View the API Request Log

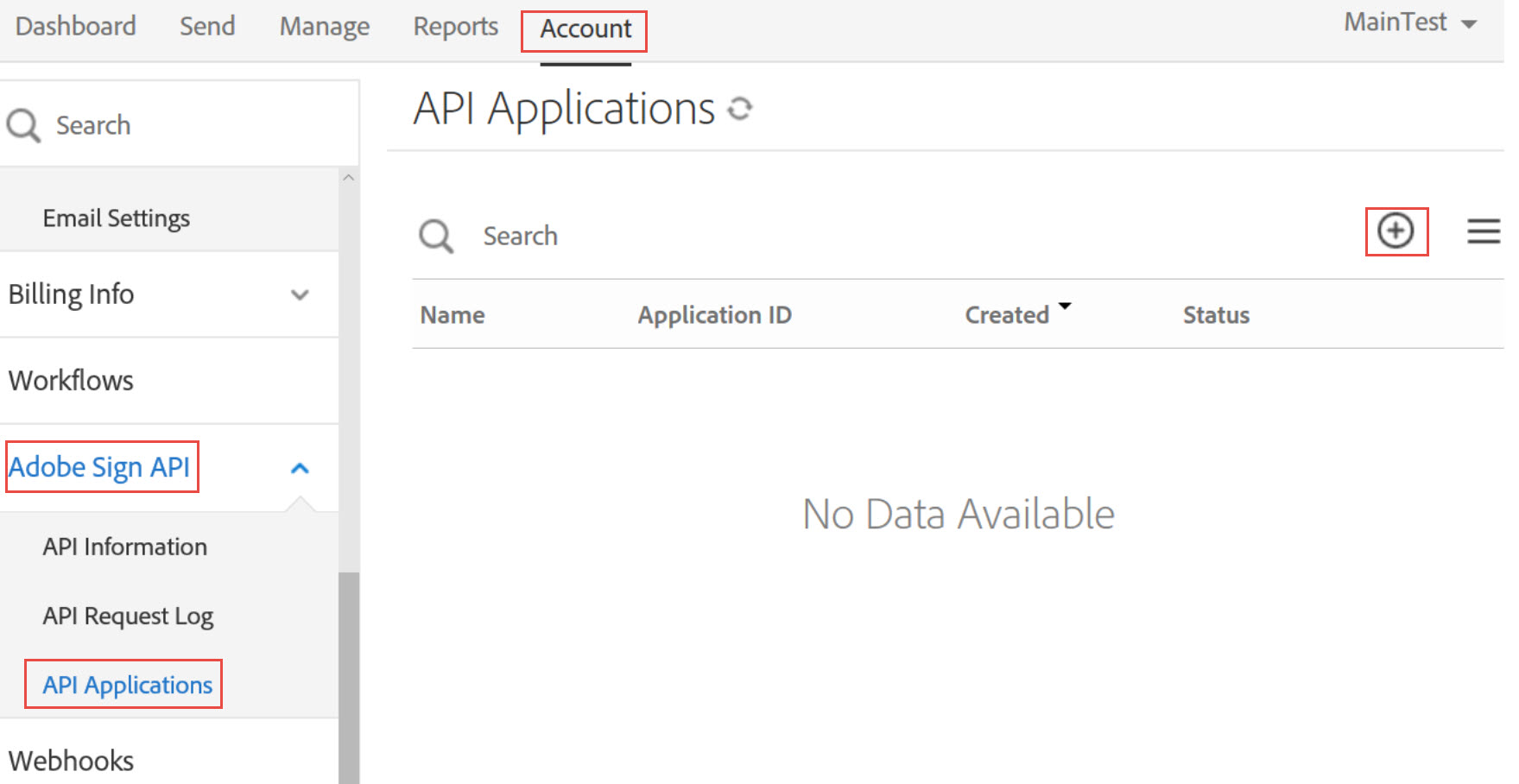point(128,616)
